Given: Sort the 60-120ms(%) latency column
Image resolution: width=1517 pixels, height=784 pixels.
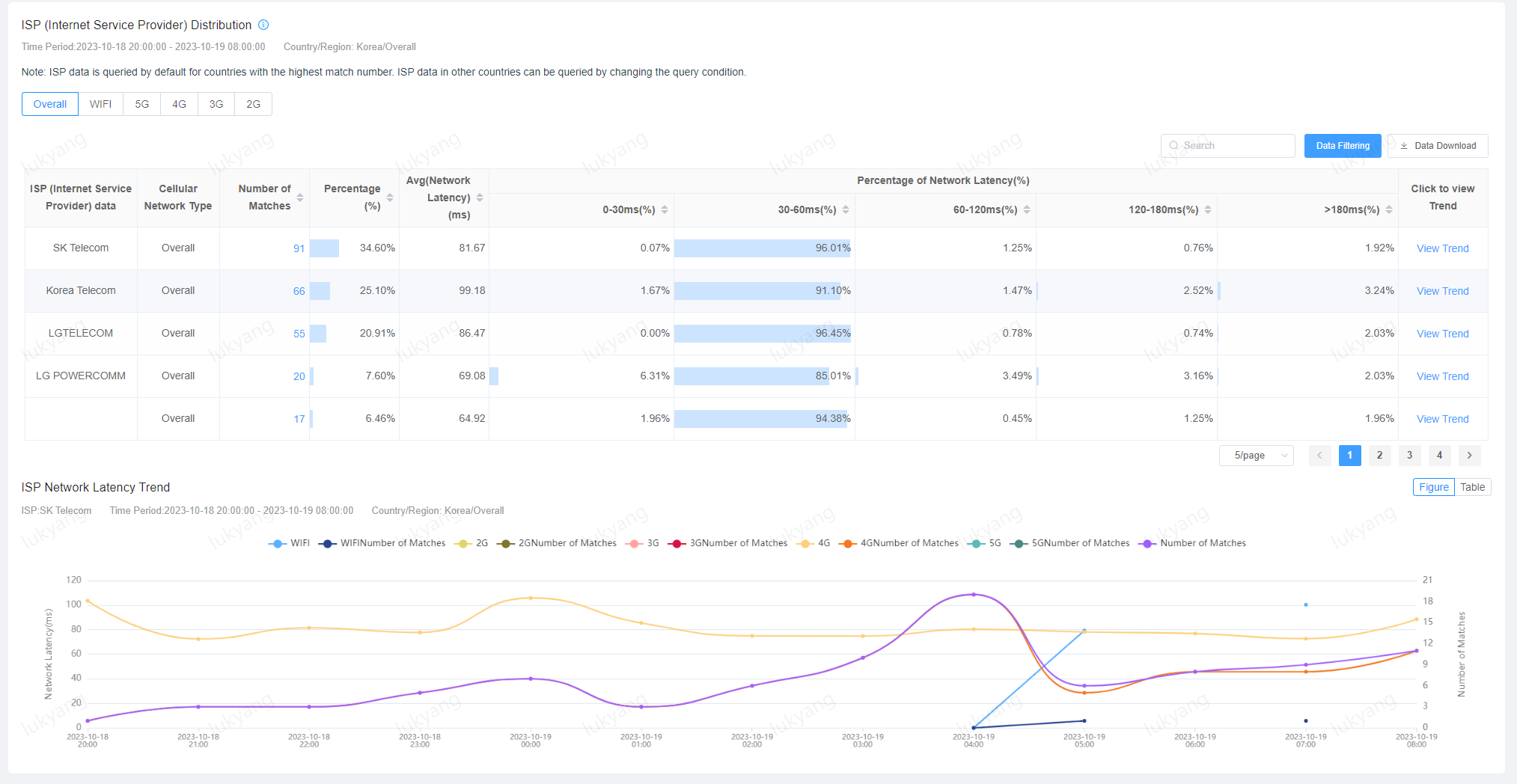Looking at the screenshot, I should [1026, 209].
